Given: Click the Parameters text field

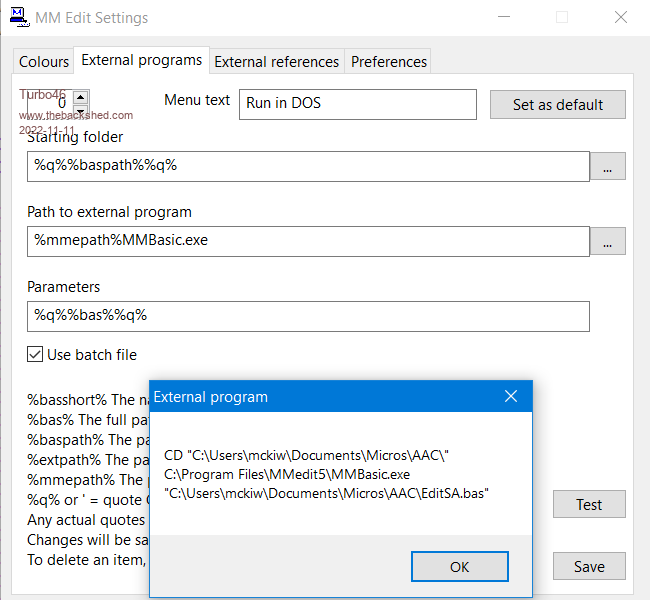Looking at the screenshot, I should point(308,316).
